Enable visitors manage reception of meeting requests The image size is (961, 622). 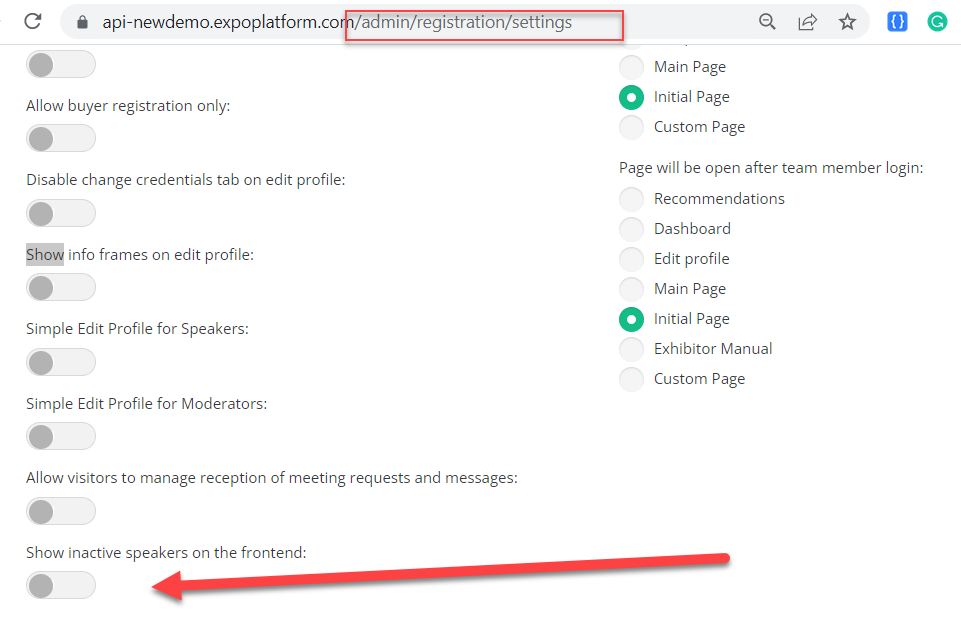[61, 511]
